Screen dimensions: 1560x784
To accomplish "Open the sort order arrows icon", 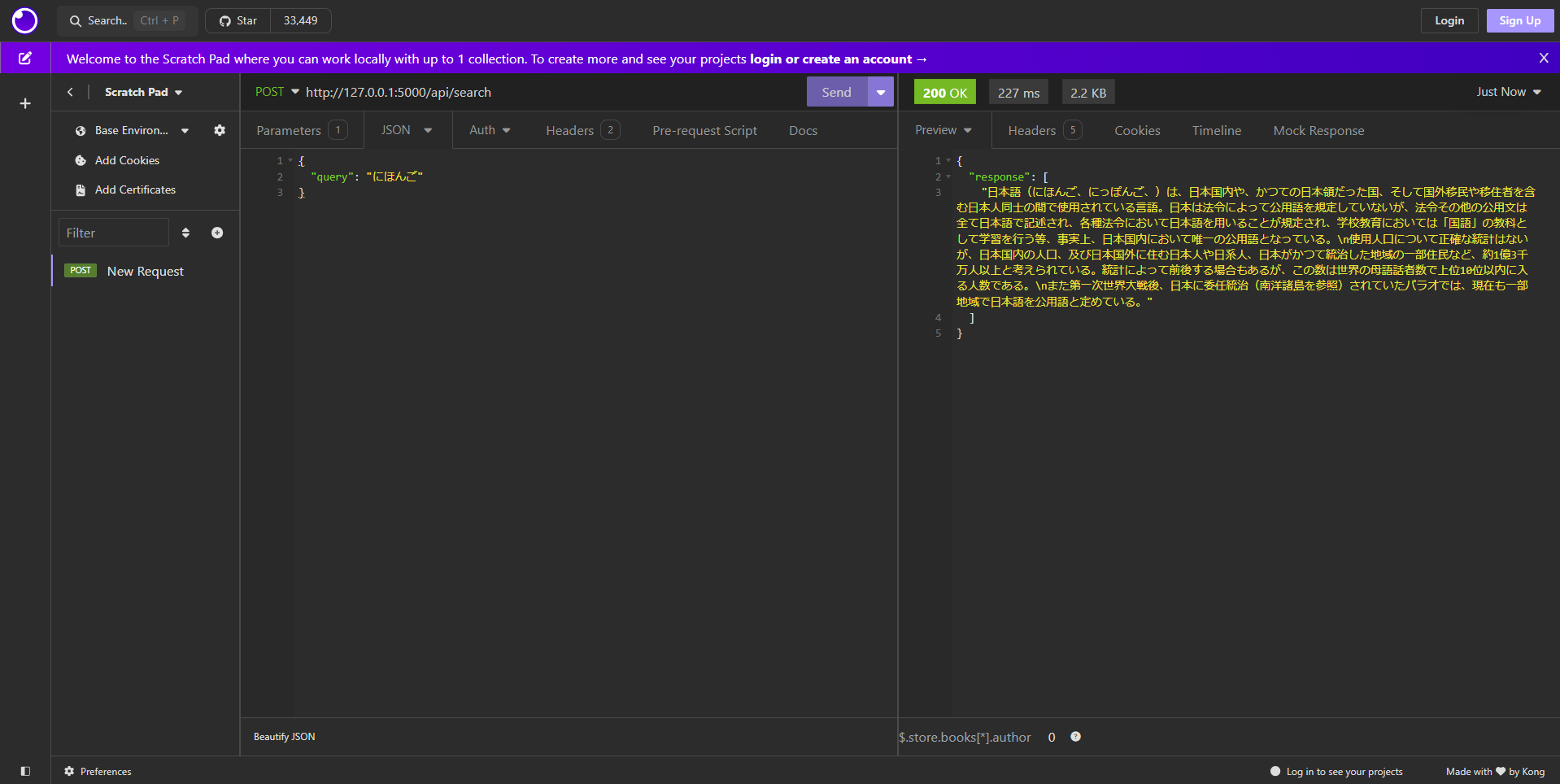I will 185,233.
